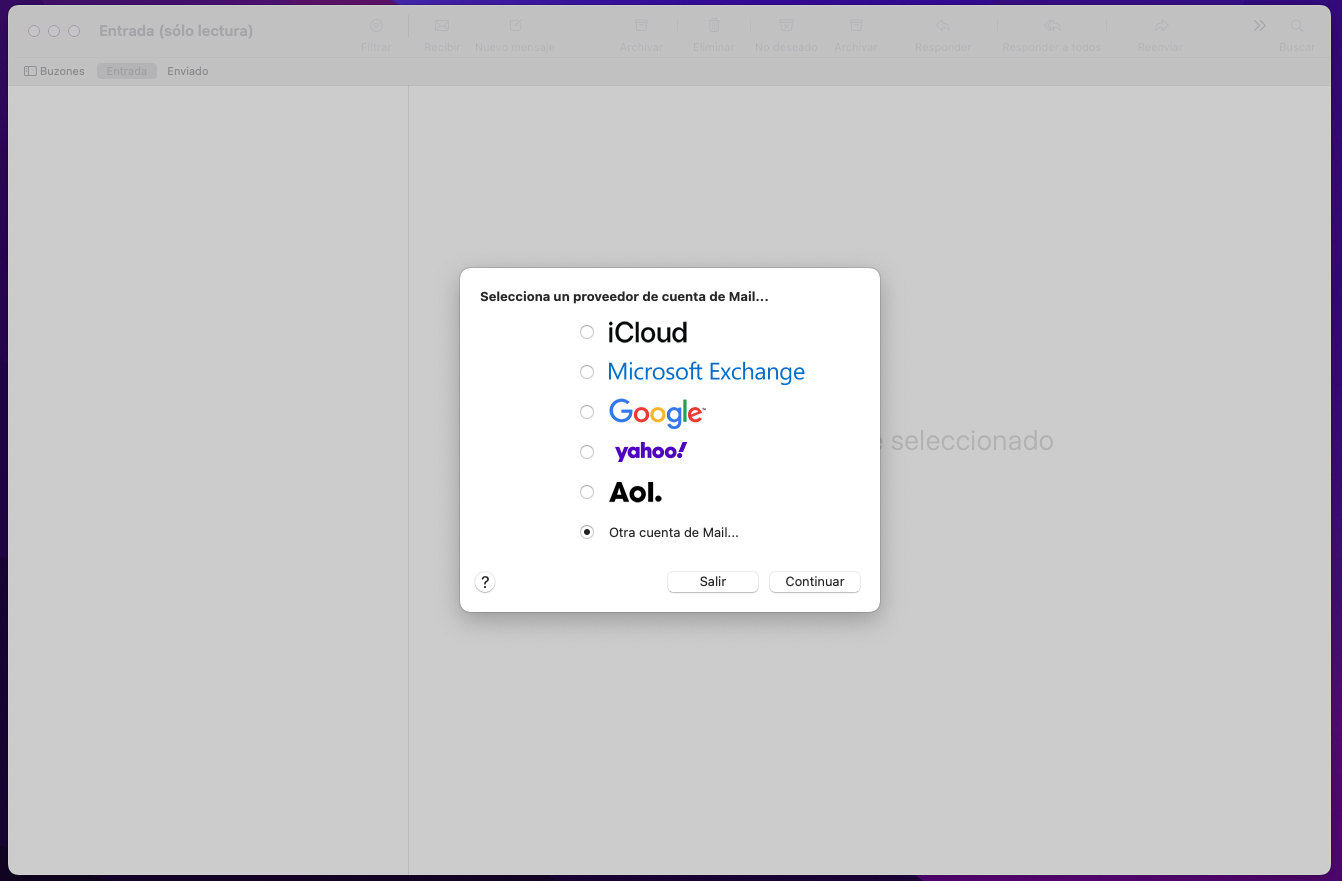This screenshot has height=881, width=1342.
Task: Click the Recibir envelope toolbar icon
Action: (442, 26)
